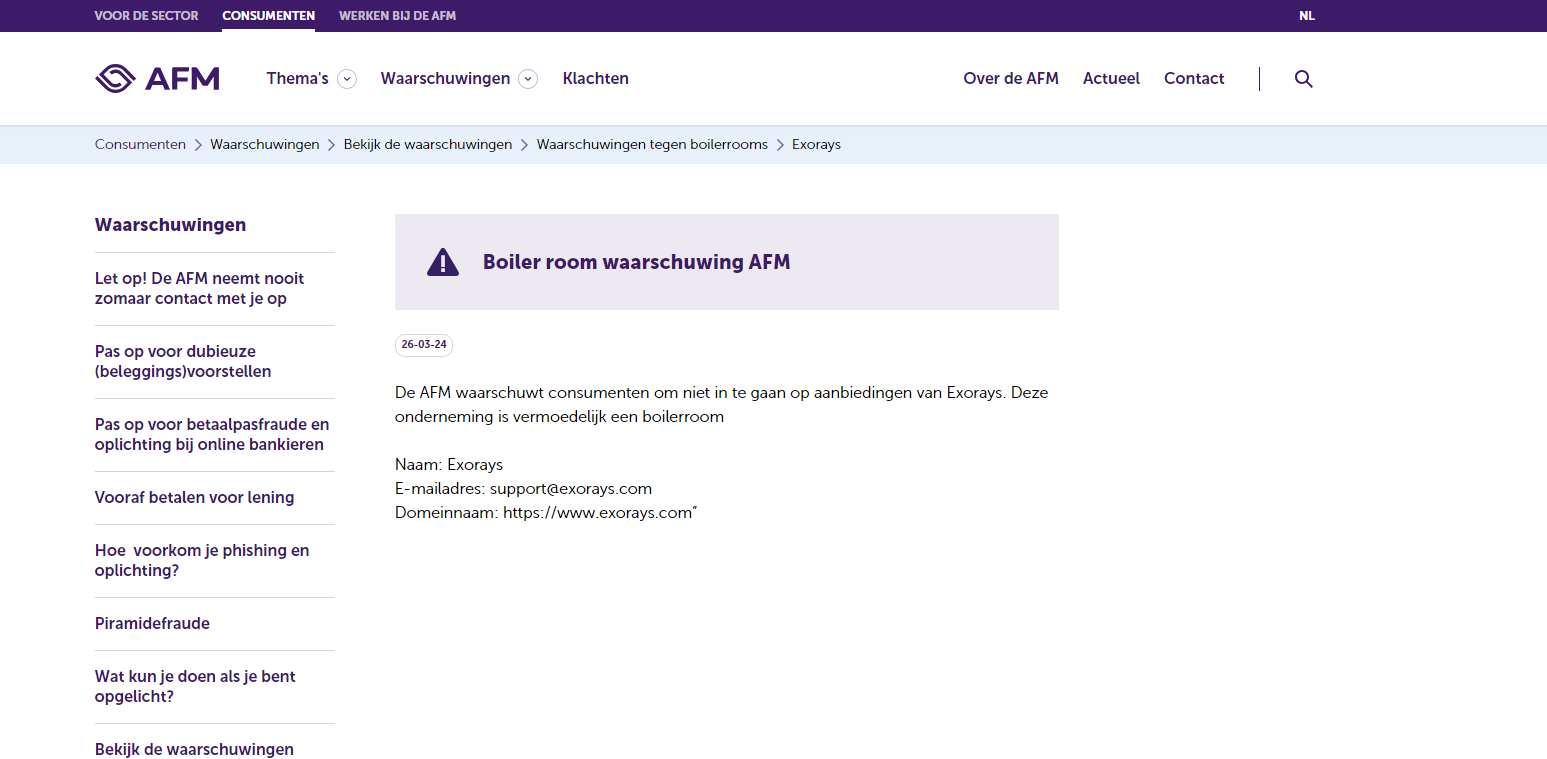
Task: Click the 26-03-24 date tag
Action: pyautogui.click(x=424, y=345)
